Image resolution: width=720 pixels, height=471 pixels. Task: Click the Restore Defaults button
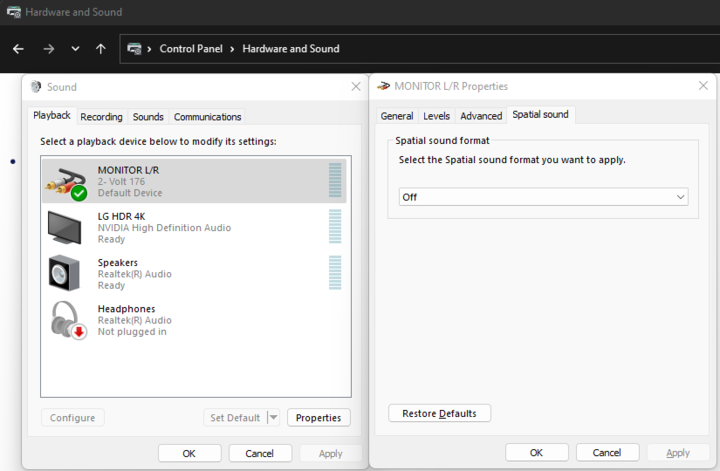tap(439, 413)
